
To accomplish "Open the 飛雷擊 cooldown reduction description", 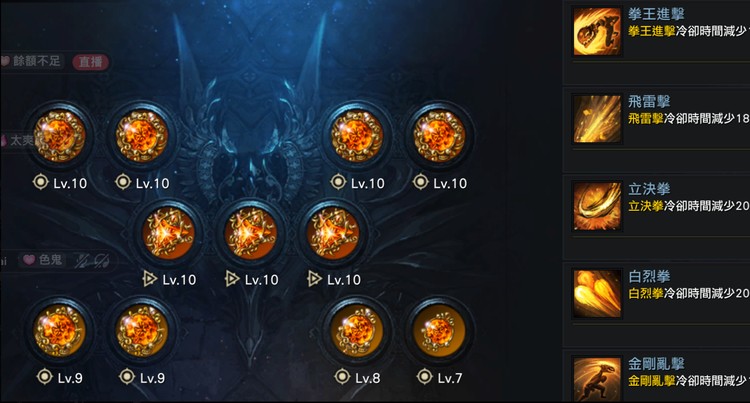I will 689,118.
